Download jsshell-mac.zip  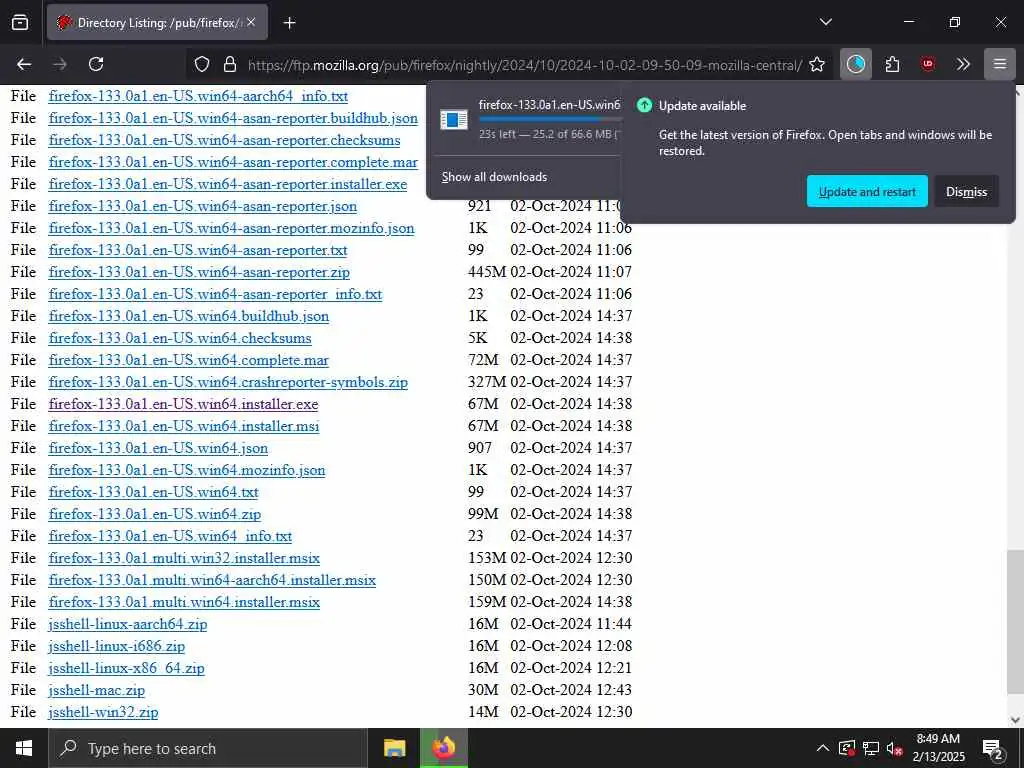97,690
